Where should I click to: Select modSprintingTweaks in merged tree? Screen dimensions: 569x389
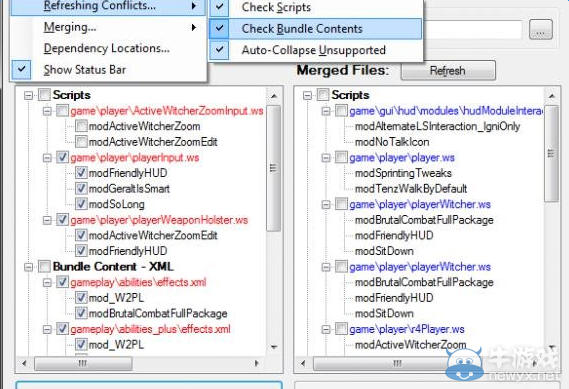coord(403,173)
